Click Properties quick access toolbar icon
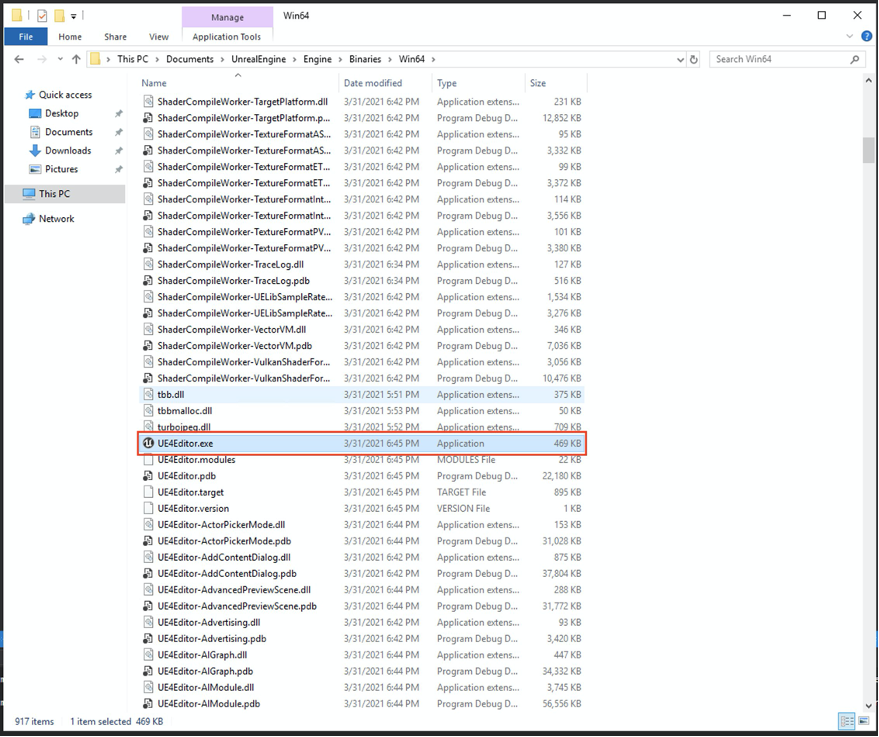Image resolution: width=879 pixels, height=737 pixels. [42, 16]
